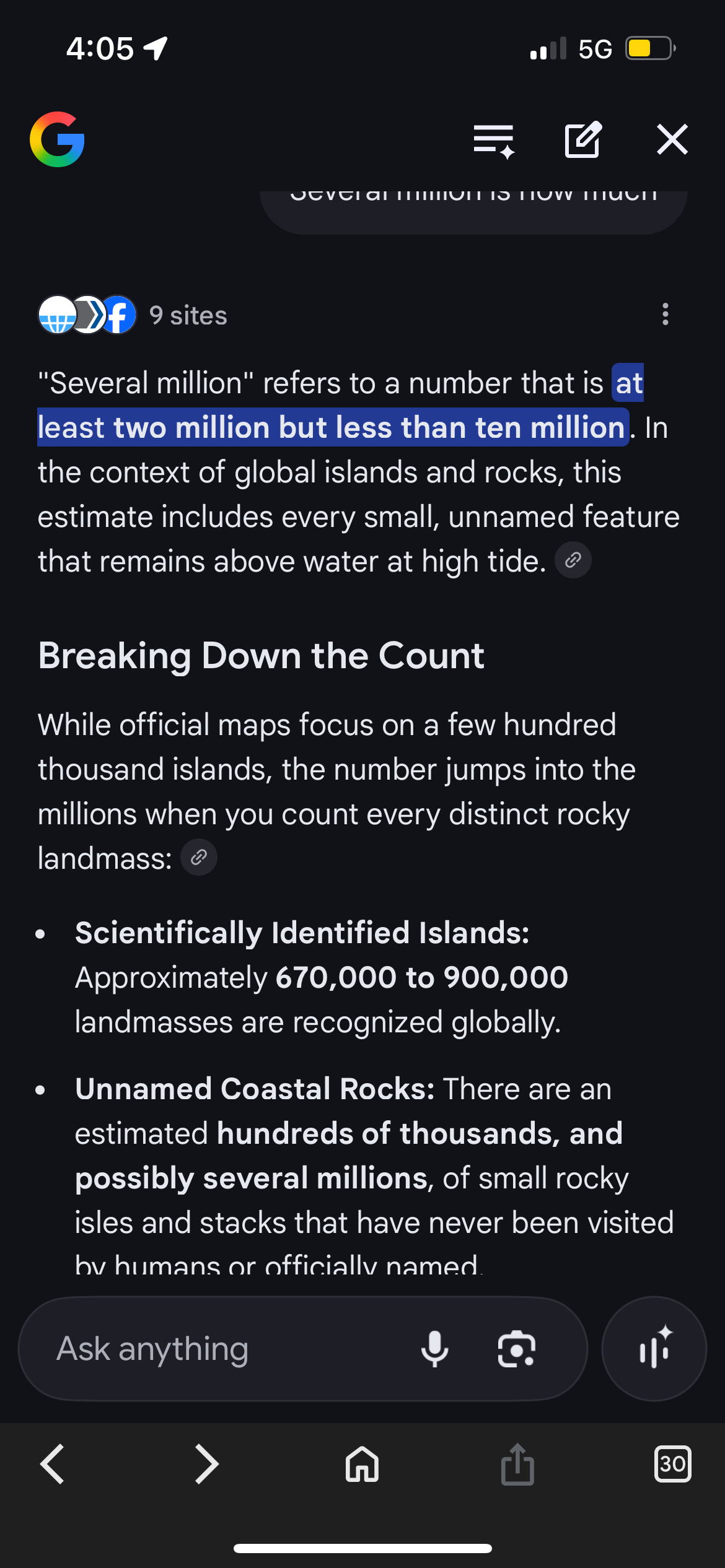Screen dimensions: 725x1568
Task: Tap the browser home button
Action: 362,1464
